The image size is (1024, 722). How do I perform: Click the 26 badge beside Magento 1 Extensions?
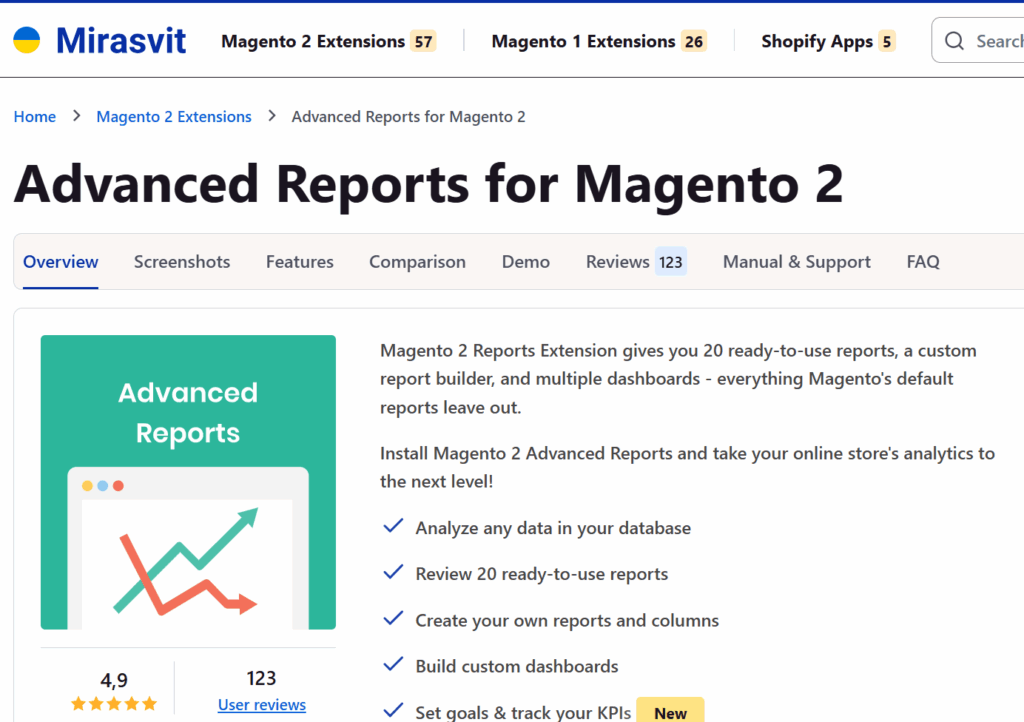click(x=694, y=42)
